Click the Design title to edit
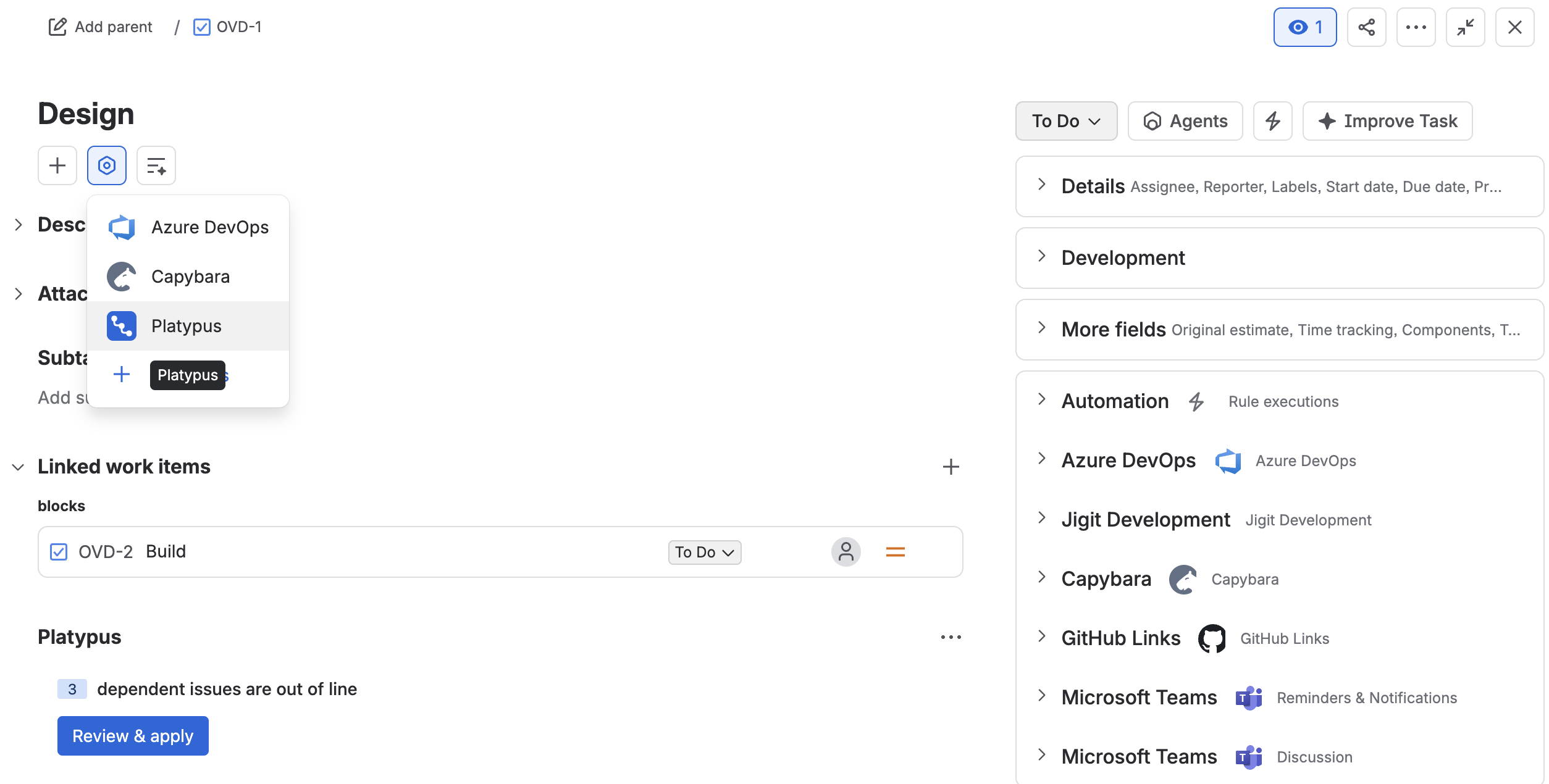The height and width of the screenshot is (784, 1549). click(x=86, y=114)
